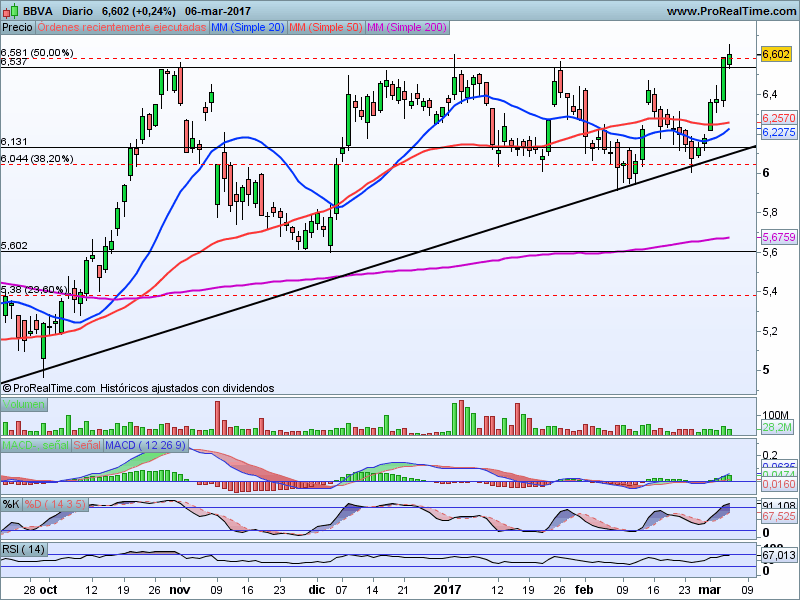The height and width of the screenshot is (600, 800).
Task: Click the yellow 6,602 current price tag
Action: click(776, 54)
